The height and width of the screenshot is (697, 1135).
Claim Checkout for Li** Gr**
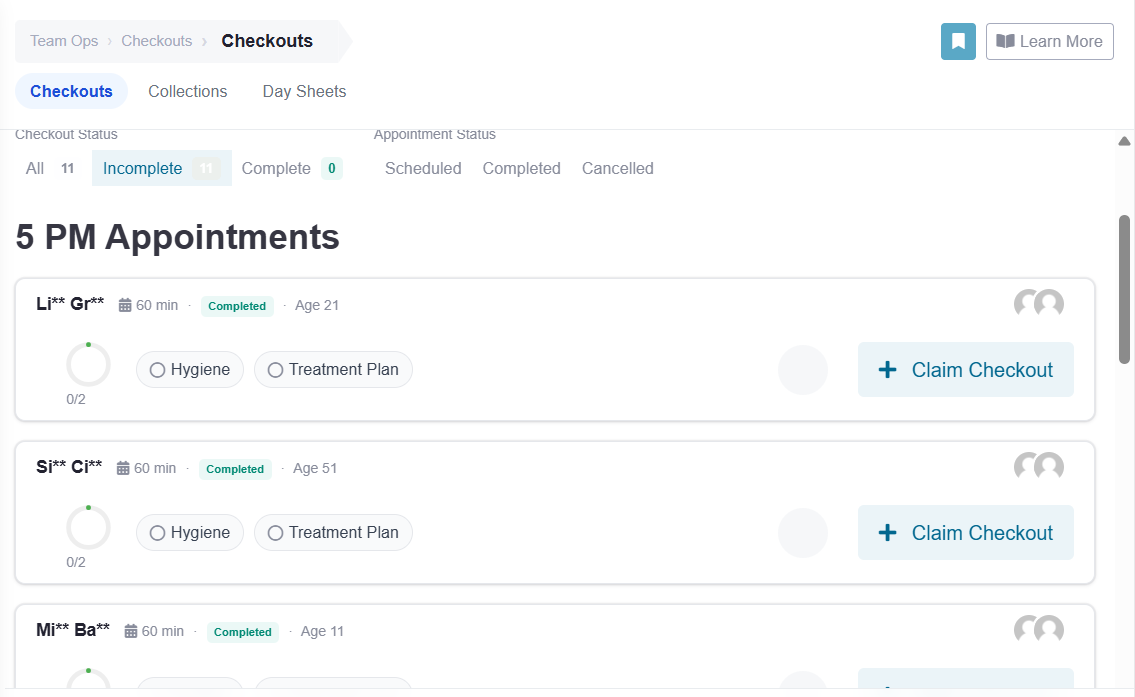(x=966, y=370)
